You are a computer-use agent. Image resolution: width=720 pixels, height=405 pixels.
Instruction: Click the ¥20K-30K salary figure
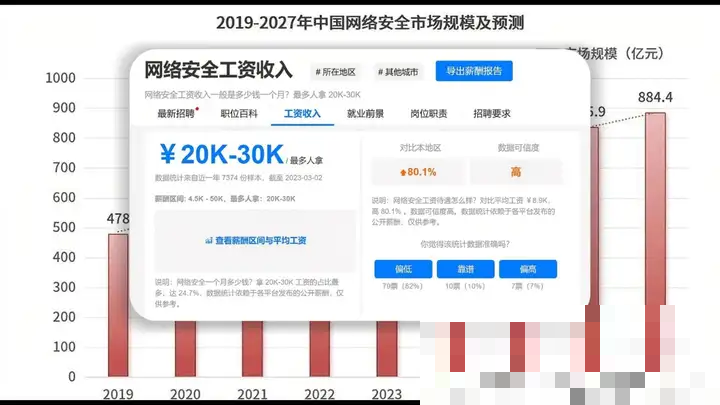222,154
